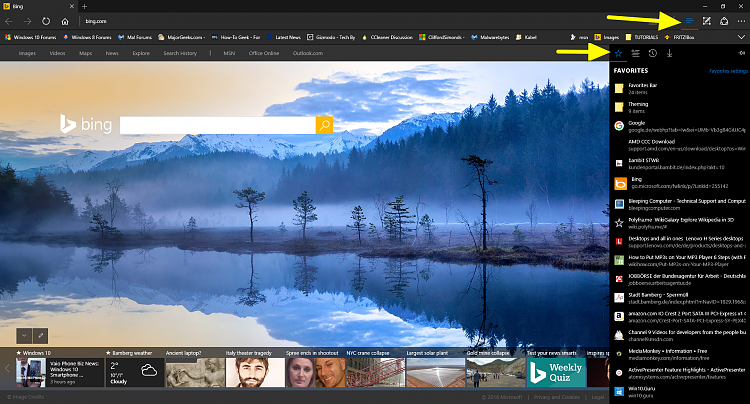Open the Outlook.com link
This screenshot has width=750, height=404.
tap(308, 53)
